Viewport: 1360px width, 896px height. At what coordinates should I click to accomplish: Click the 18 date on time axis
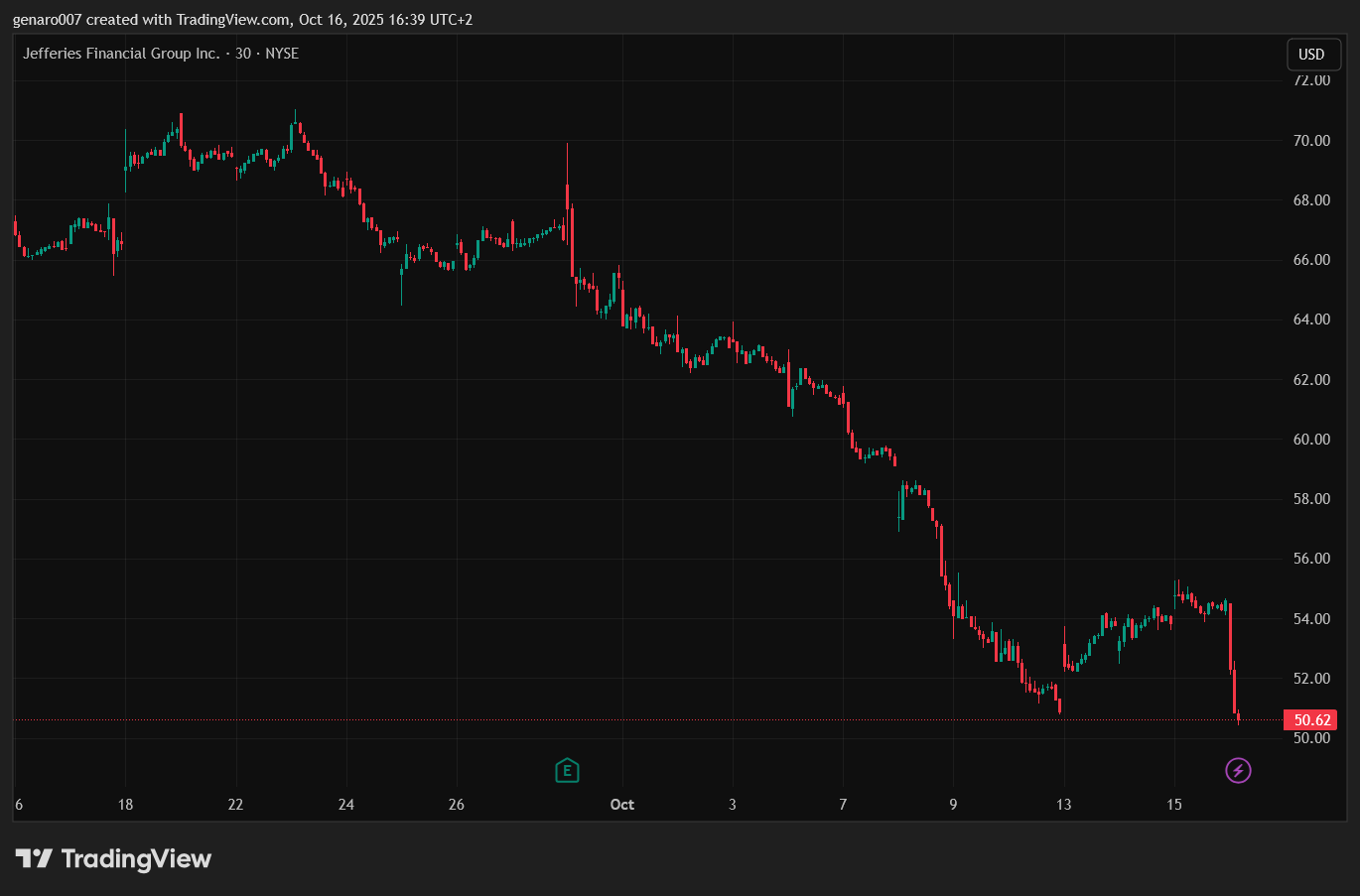click(x=125, y=805)
